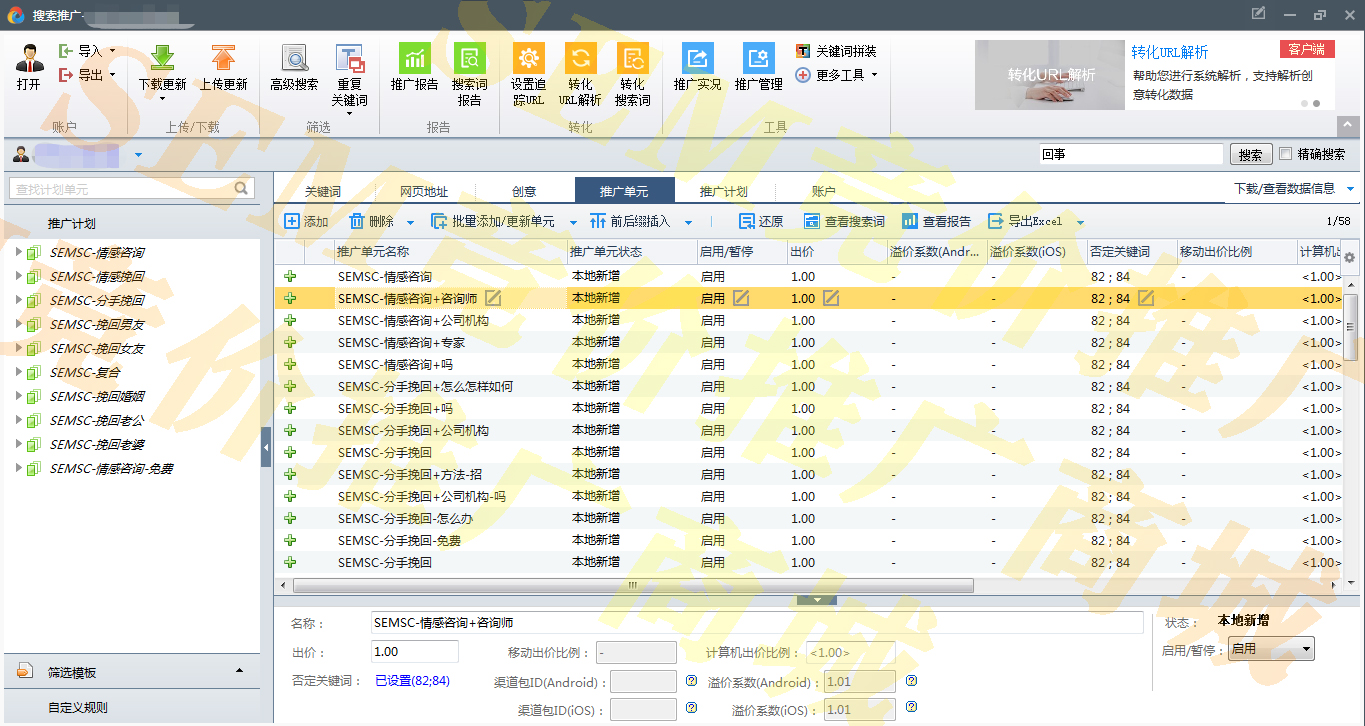Expand the SEMSC-复合 plan tree node
Viewport: 1365px width, 726px height.
19,372
